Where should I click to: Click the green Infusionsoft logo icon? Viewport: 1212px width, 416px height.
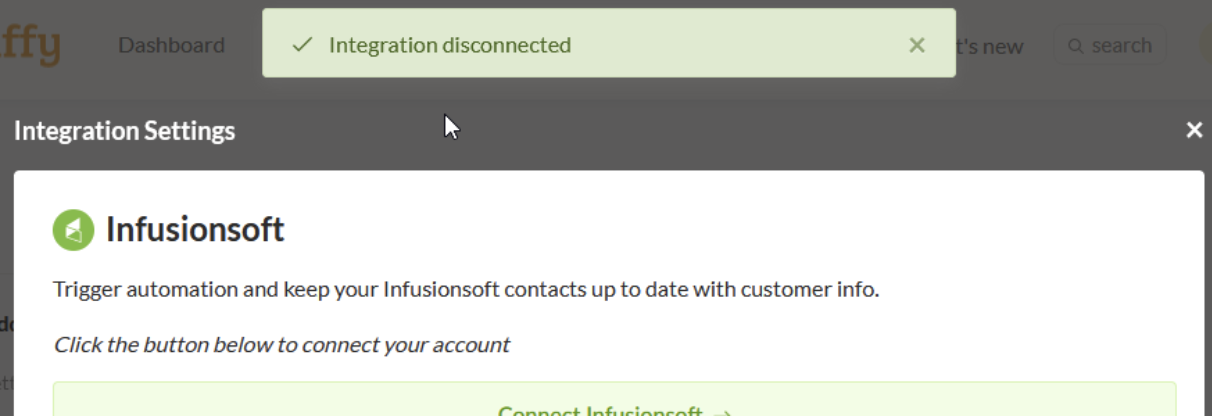click(73, 230)
